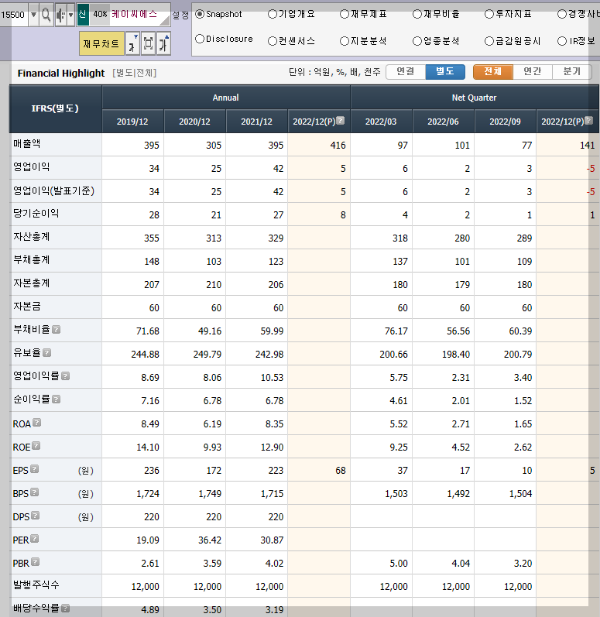Click the 매출액 row label

[x=27, y=144]
